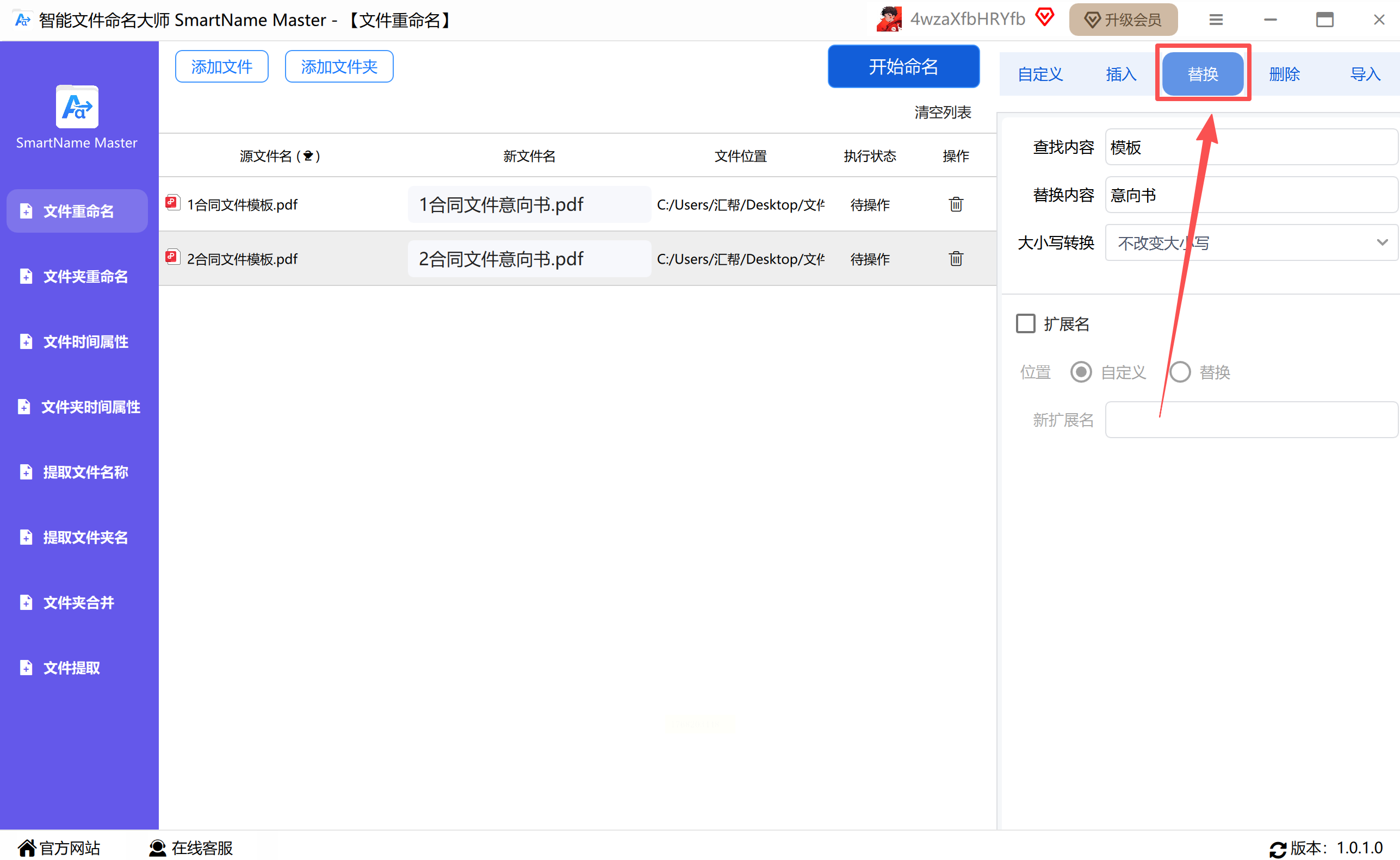1400x860 pixels.
Task: Select the 自定义 position radio button
Action: click(x=1081, y=372)
